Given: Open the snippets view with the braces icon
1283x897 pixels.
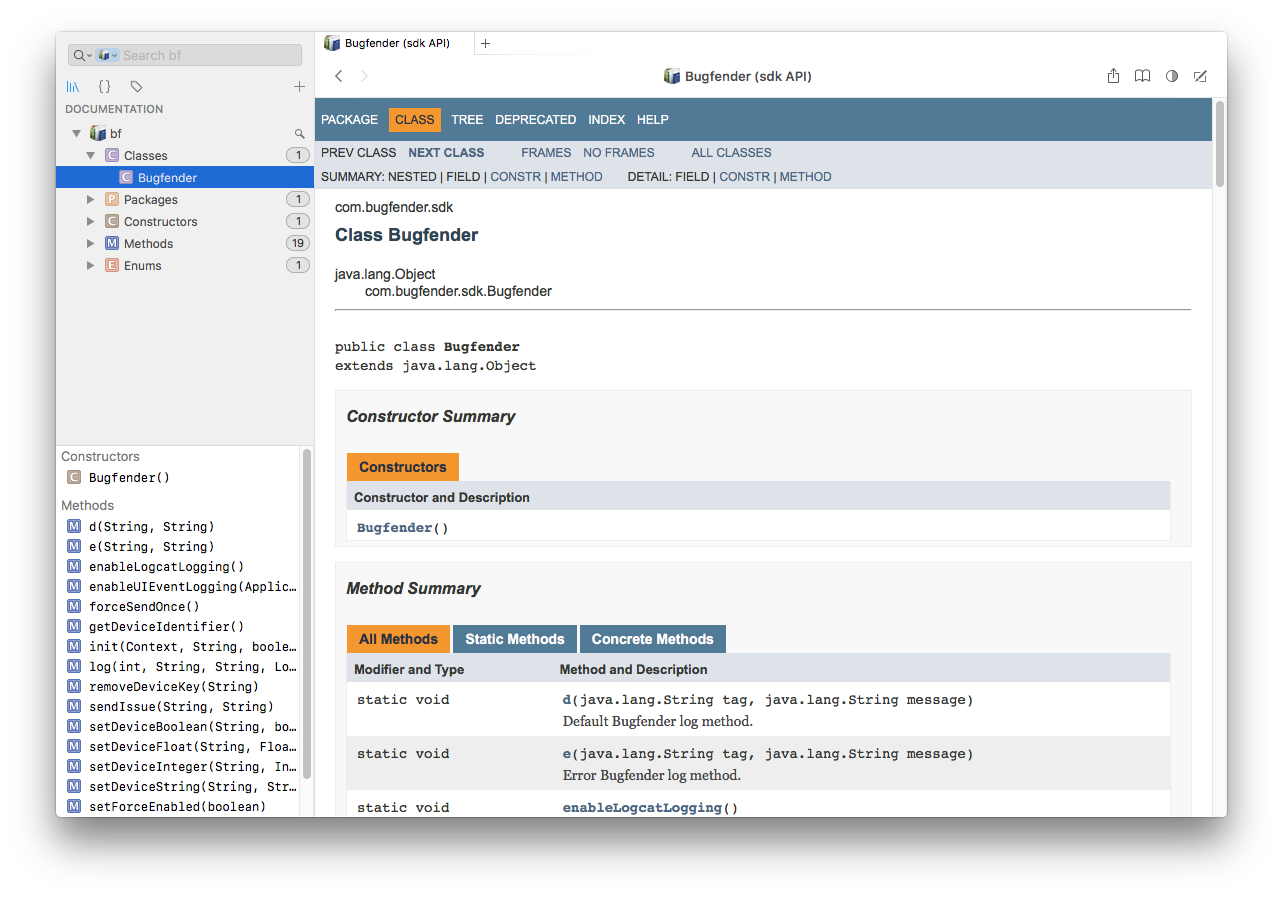Looking at the screenshot, I should 104,87.
